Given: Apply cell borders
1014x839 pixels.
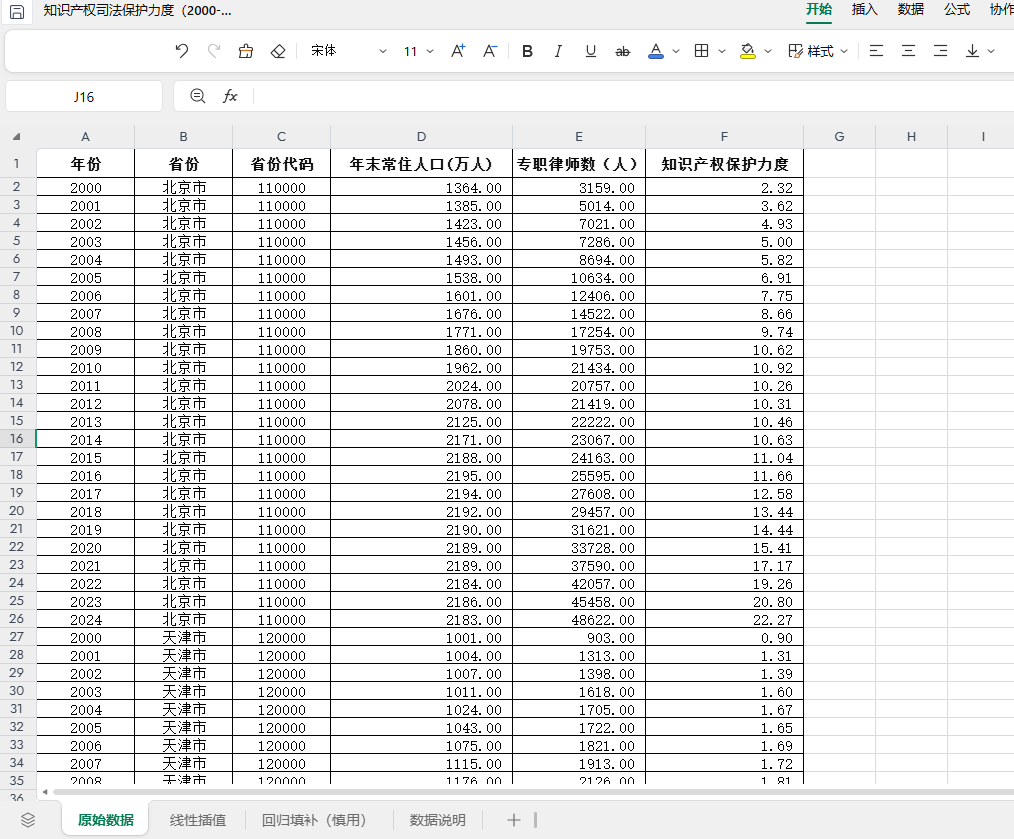Looking at the screenshot, I should point(702,51).
